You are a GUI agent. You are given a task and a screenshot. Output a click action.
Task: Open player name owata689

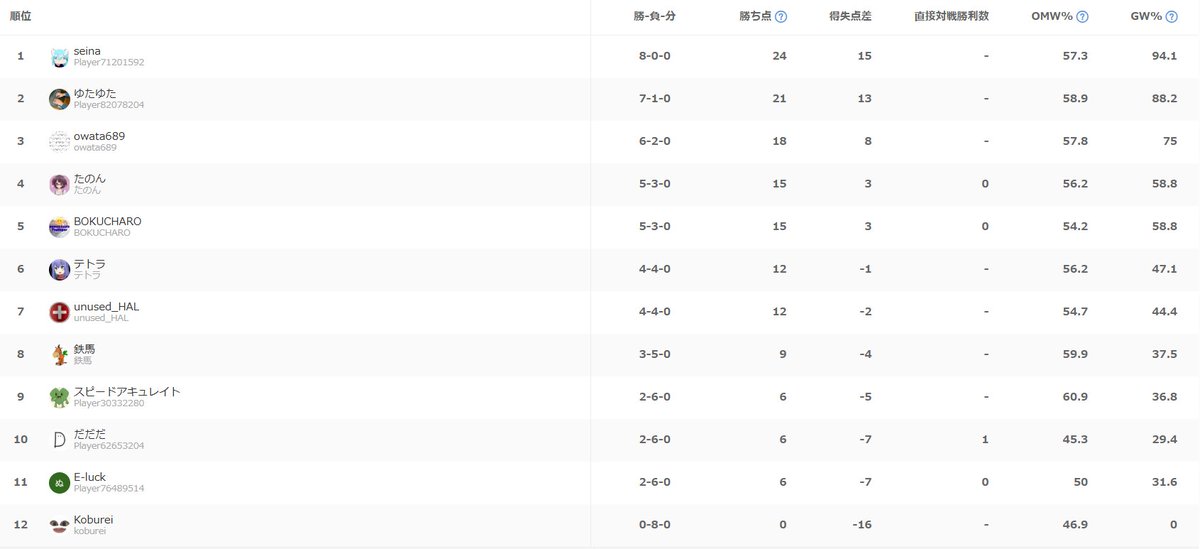99,136
